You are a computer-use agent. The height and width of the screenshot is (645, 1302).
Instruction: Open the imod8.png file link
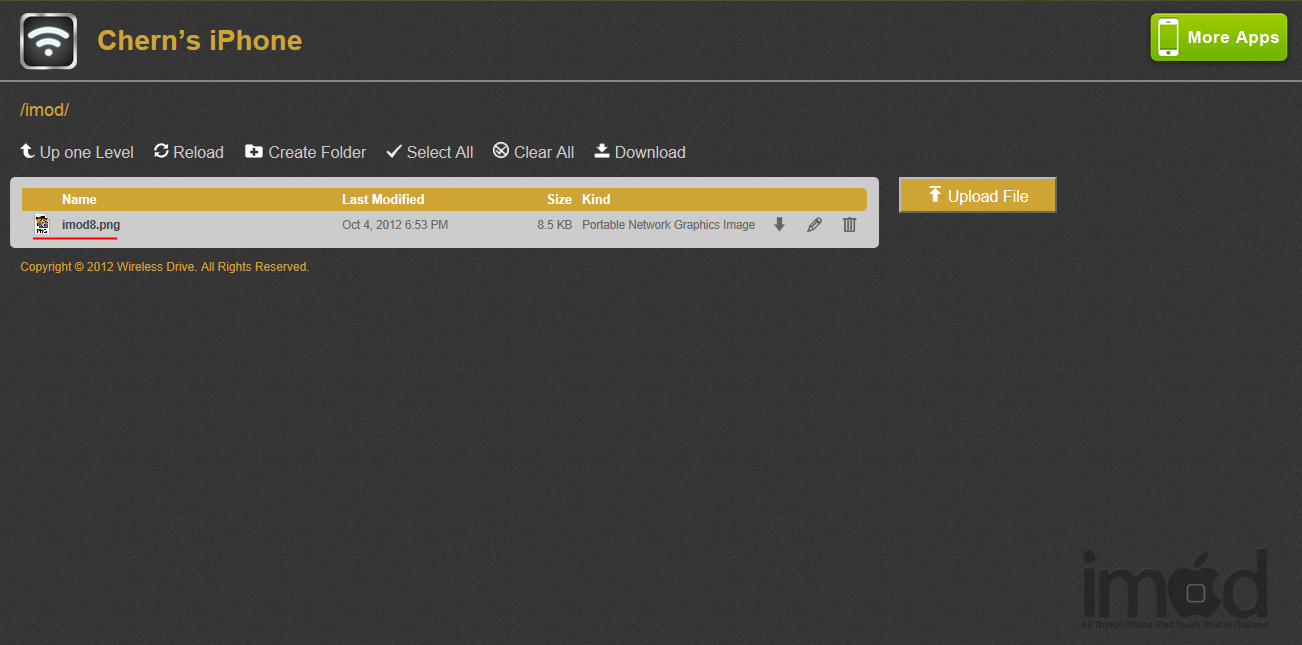(91, 225)
